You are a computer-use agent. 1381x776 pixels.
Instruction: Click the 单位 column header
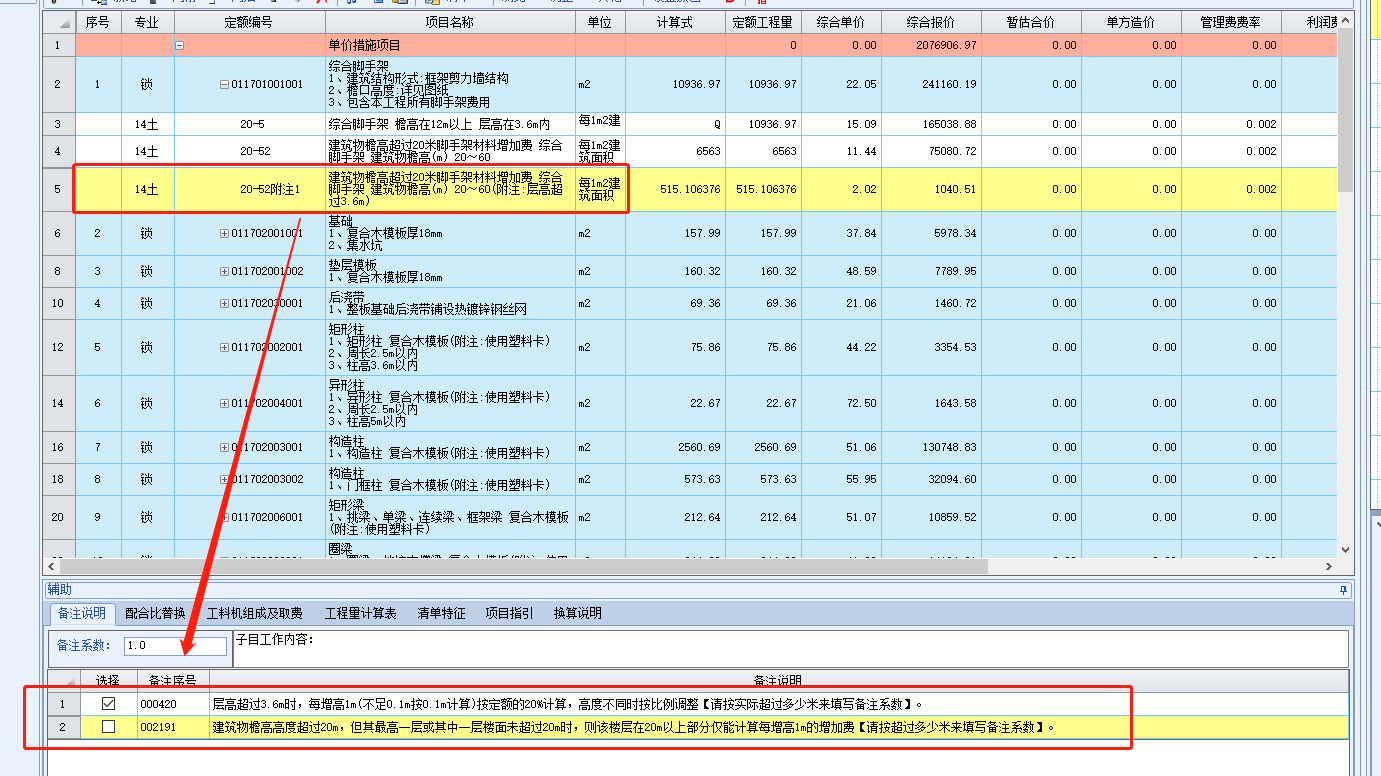[600, 22]
